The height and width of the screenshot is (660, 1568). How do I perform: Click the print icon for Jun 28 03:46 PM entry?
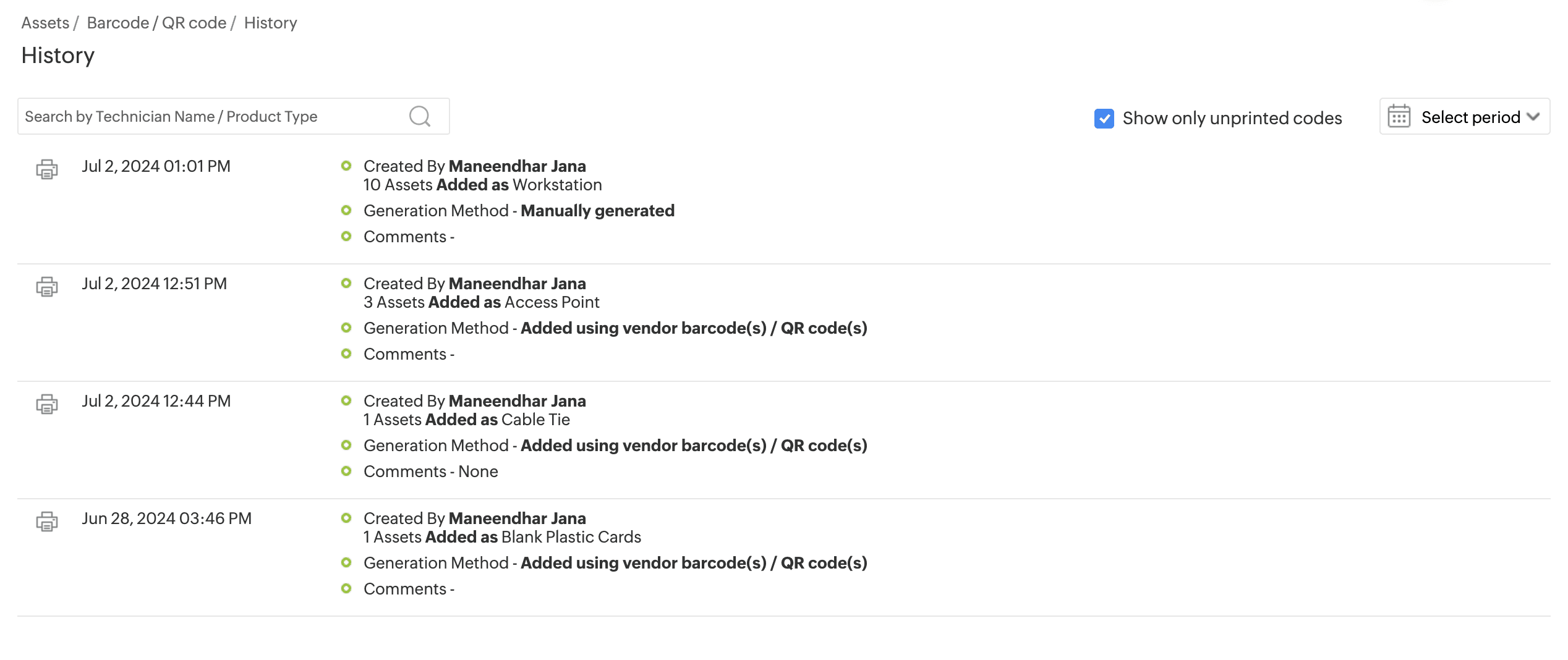click(x=47, y=521)
